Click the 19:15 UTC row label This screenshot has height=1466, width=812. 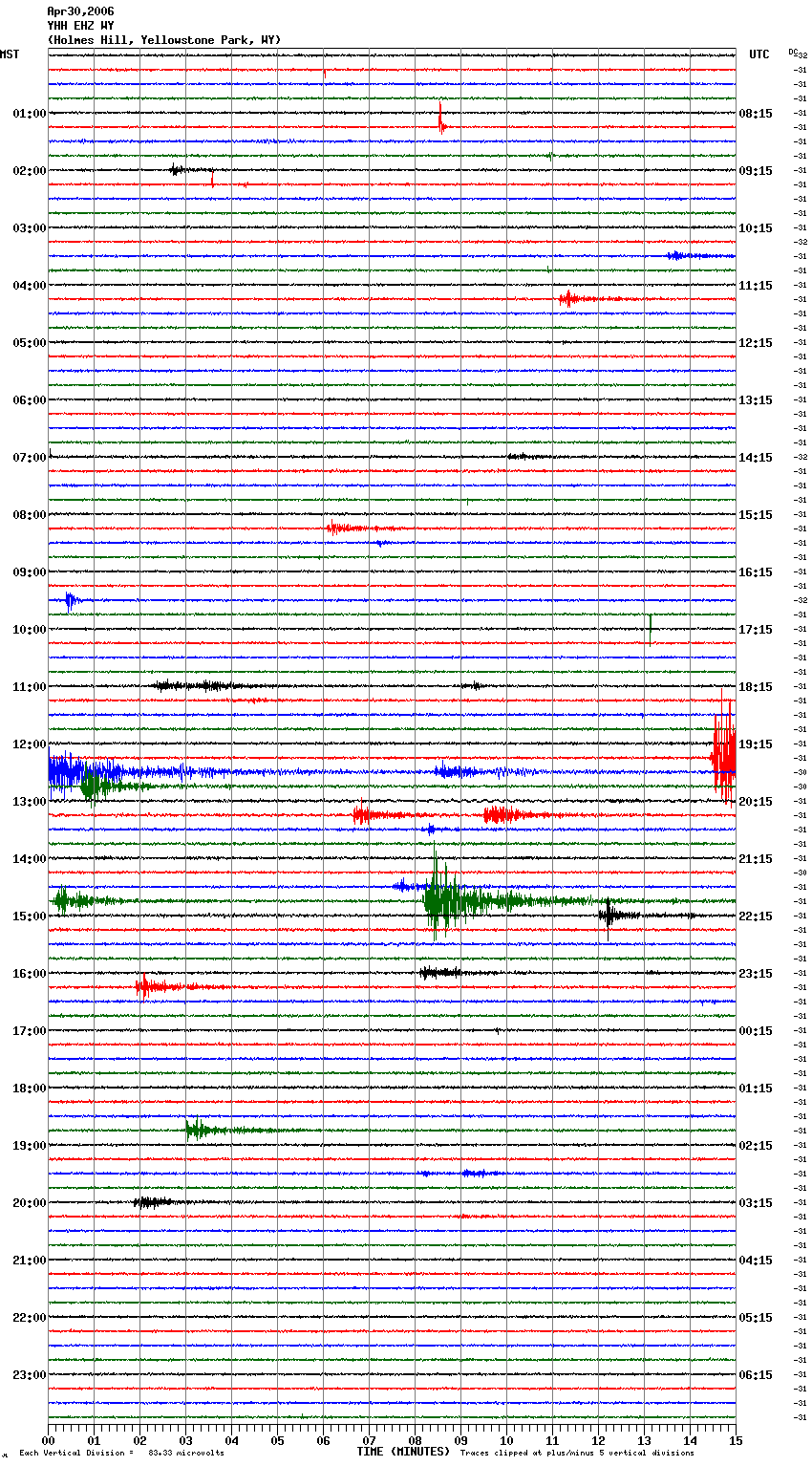[x=756, y=744]
